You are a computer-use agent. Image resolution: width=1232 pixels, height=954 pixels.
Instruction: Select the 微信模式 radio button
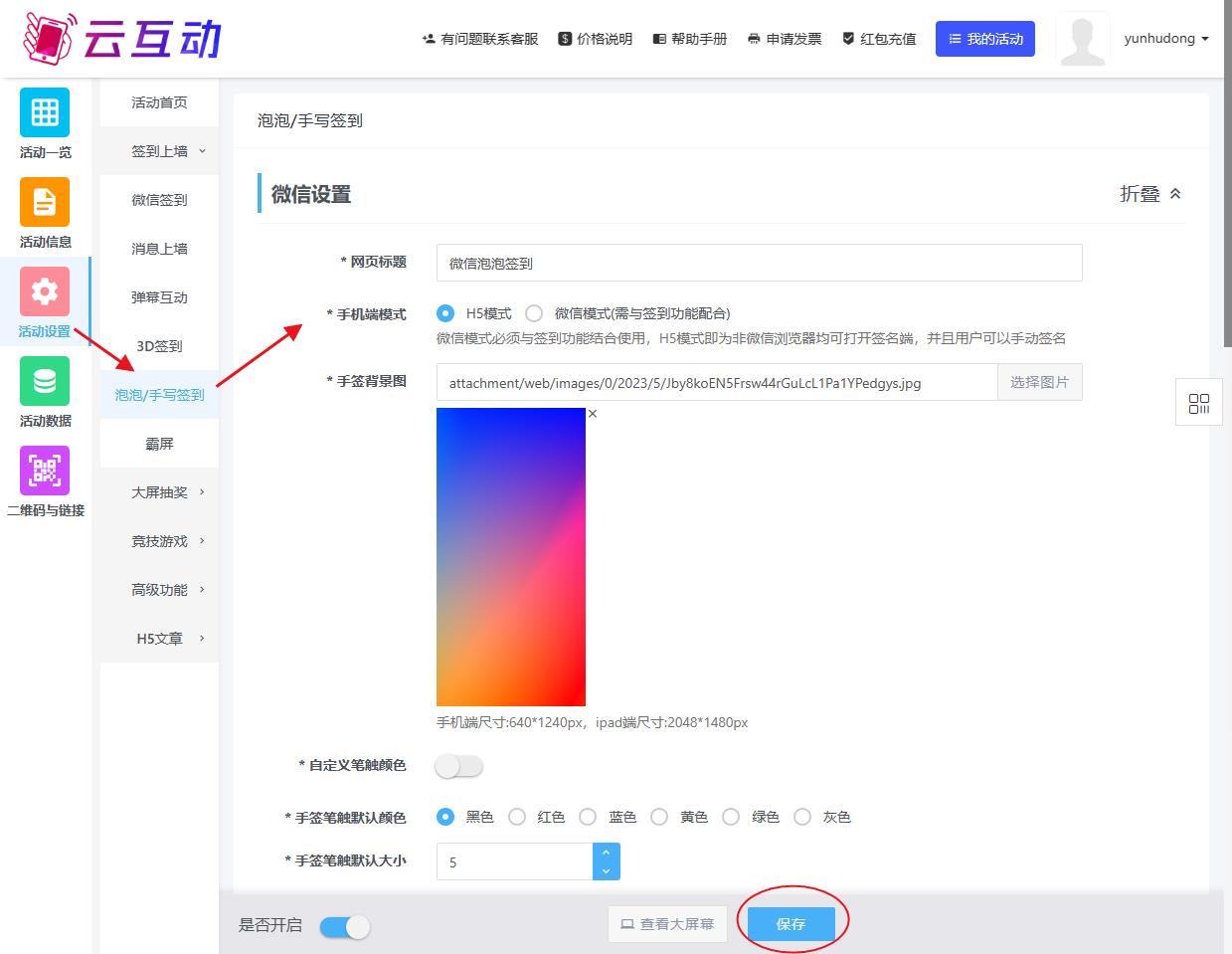[x=534, y=313]
